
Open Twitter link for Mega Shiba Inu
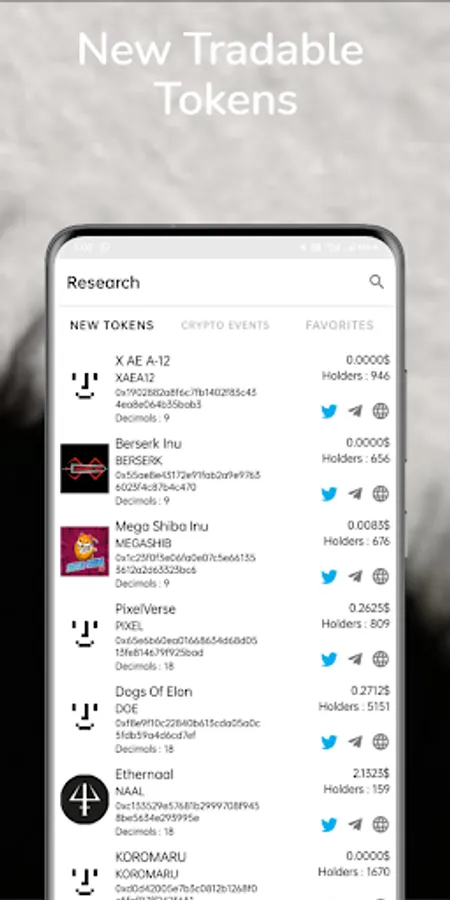pyautogui.click(x=329, y=576)
